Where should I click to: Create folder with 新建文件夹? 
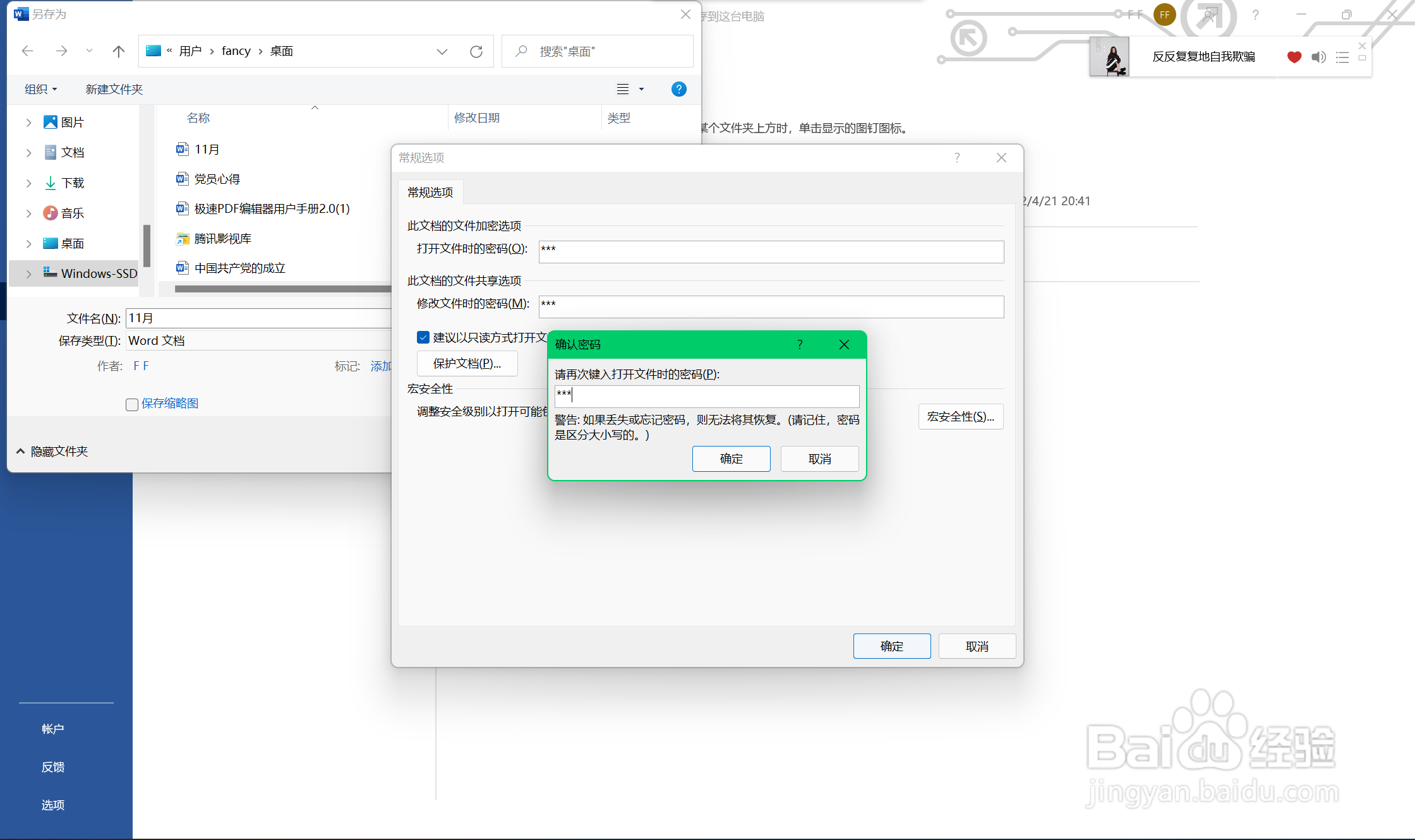(x=114, y=89)
